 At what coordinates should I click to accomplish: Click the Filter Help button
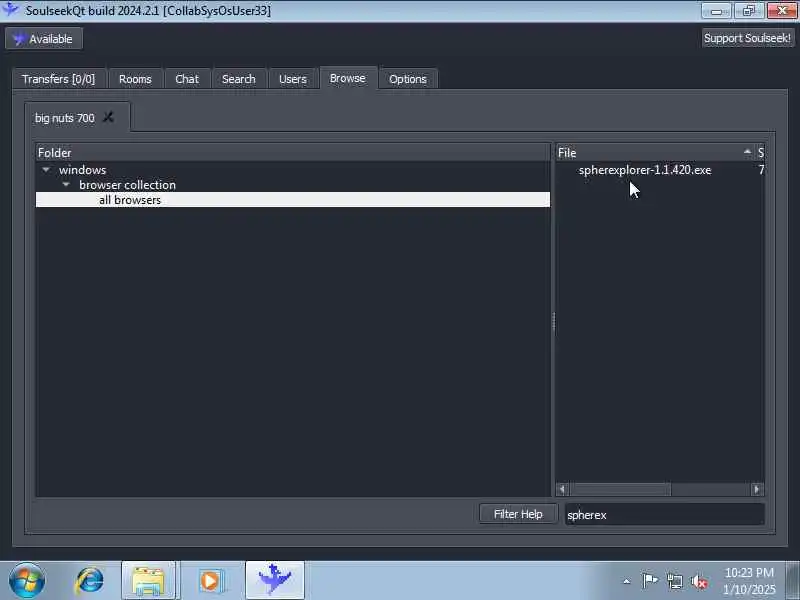[x=518, y=514]
